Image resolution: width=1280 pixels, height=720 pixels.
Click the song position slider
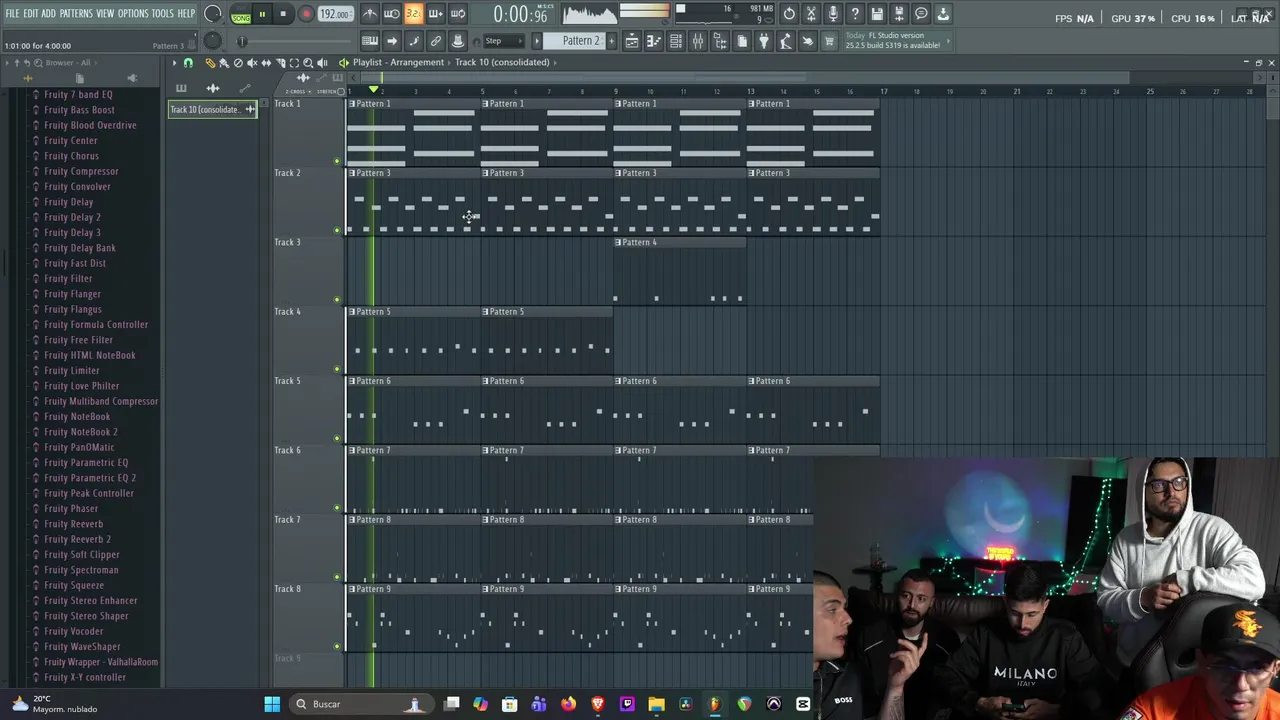pyautogui.click(x=295, y=41)
